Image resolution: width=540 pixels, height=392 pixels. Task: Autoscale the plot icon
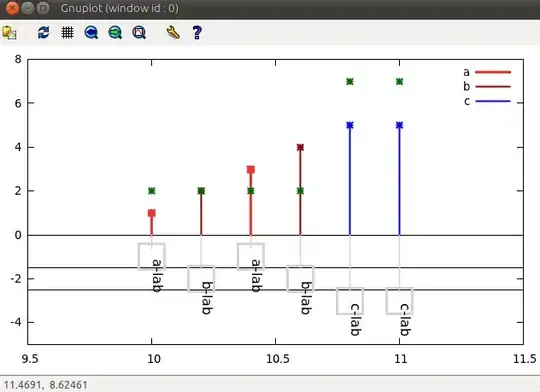tap(139, 33)
